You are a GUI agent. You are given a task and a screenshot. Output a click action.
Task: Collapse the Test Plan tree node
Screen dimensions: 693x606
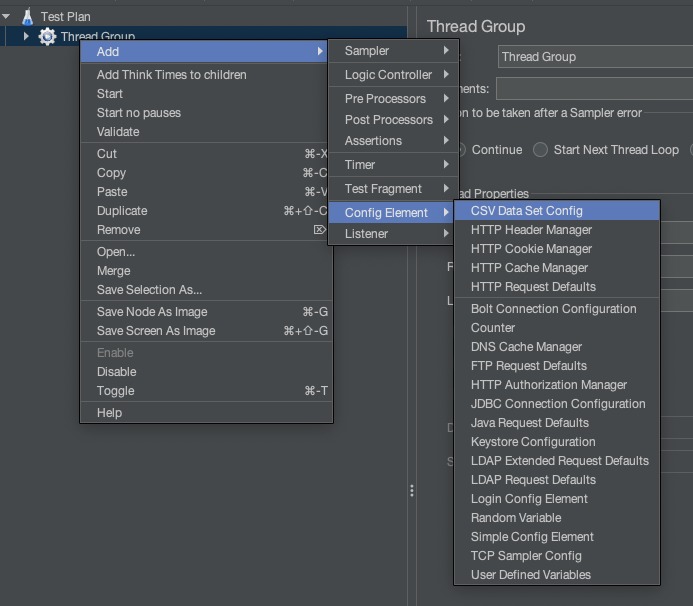click(6, 16)
